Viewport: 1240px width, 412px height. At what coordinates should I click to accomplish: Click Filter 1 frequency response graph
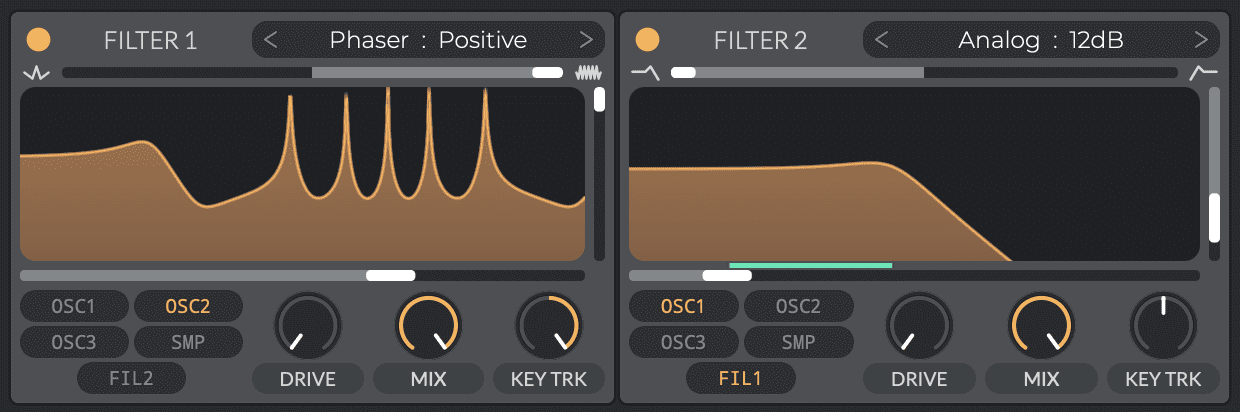(302, 174)
